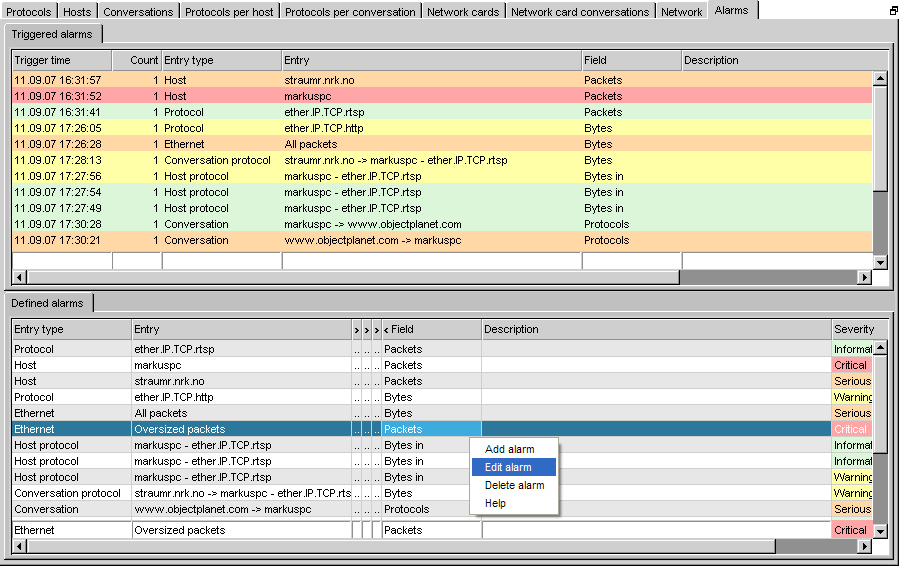Click highlighted Oversized packets alarm row
Screen dimensions: 899x566
(x=442, y=430)
